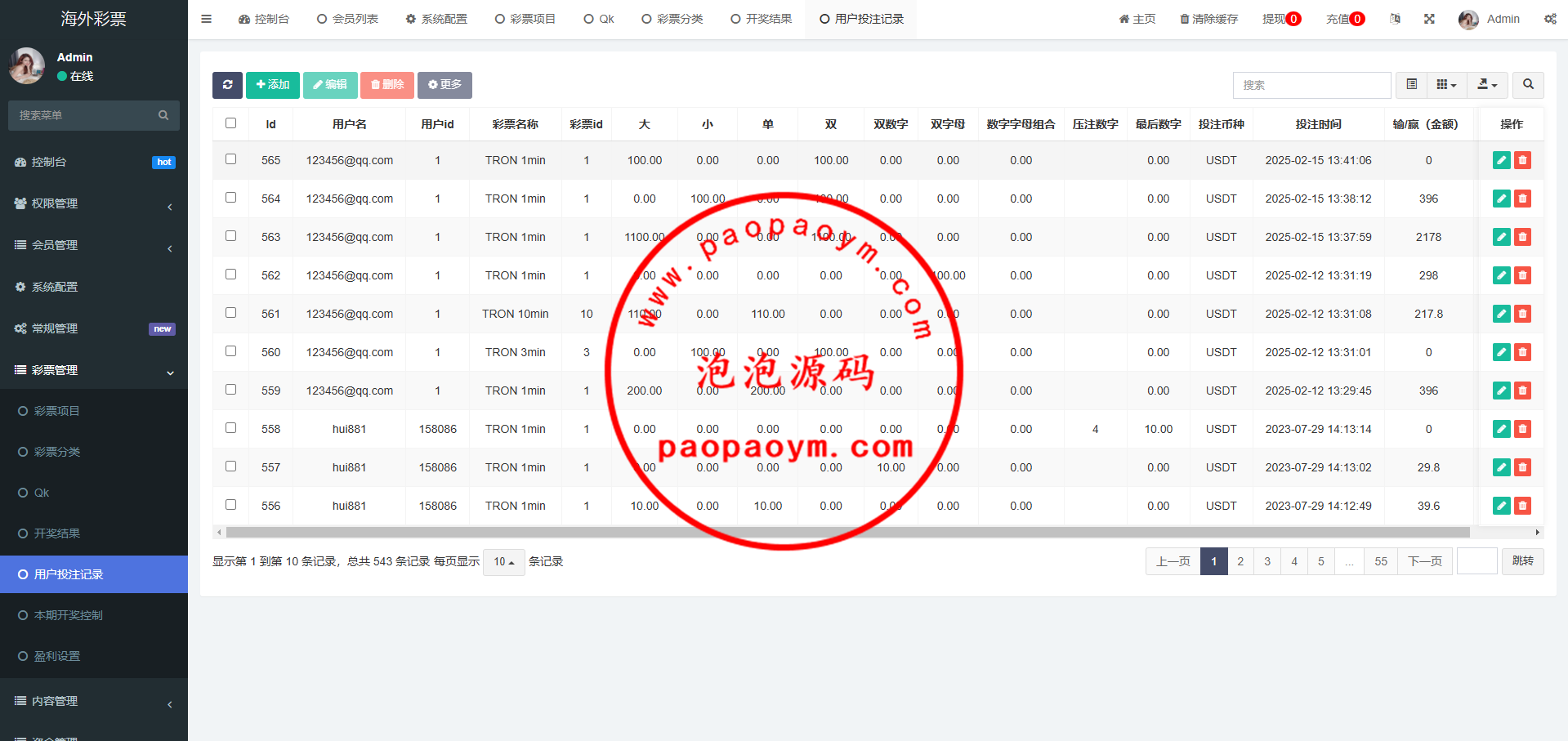Toggle the select-all checkbox in table header
Screen dimensions: 1568x741
pos(230,123)
